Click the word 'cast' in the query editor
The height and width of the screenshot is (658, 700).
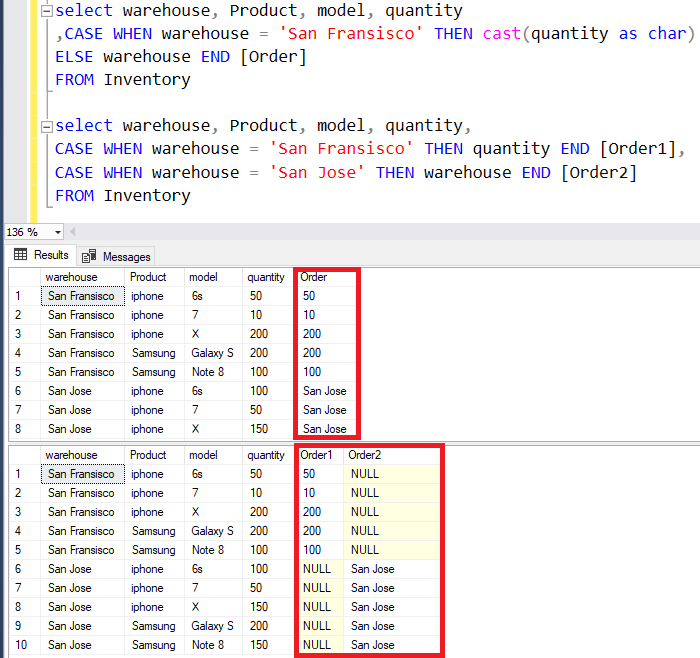click(x=501, y=34)
